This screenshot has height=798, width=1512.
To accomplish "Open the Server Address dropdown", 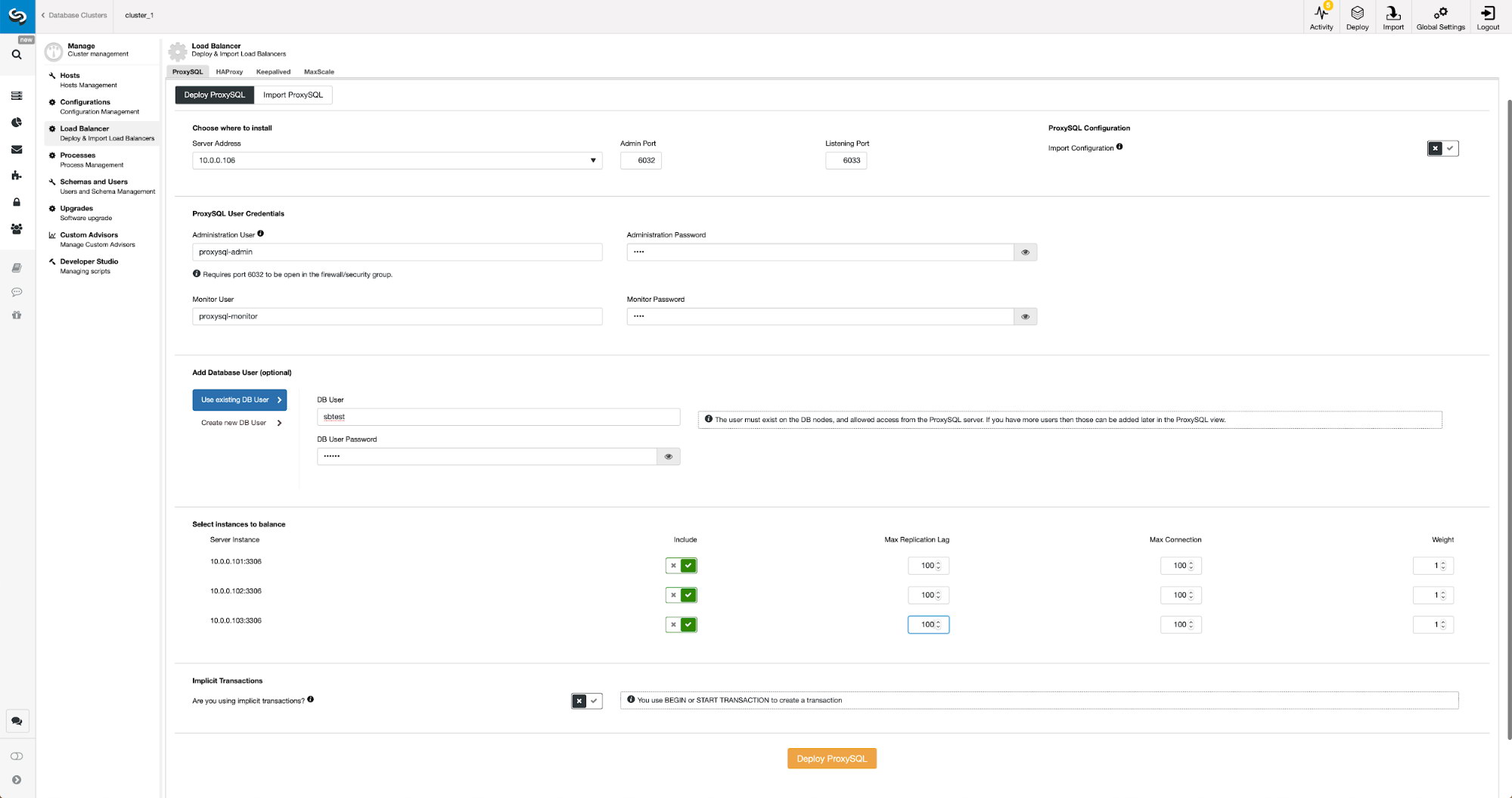I will click(x=397, y=160).
